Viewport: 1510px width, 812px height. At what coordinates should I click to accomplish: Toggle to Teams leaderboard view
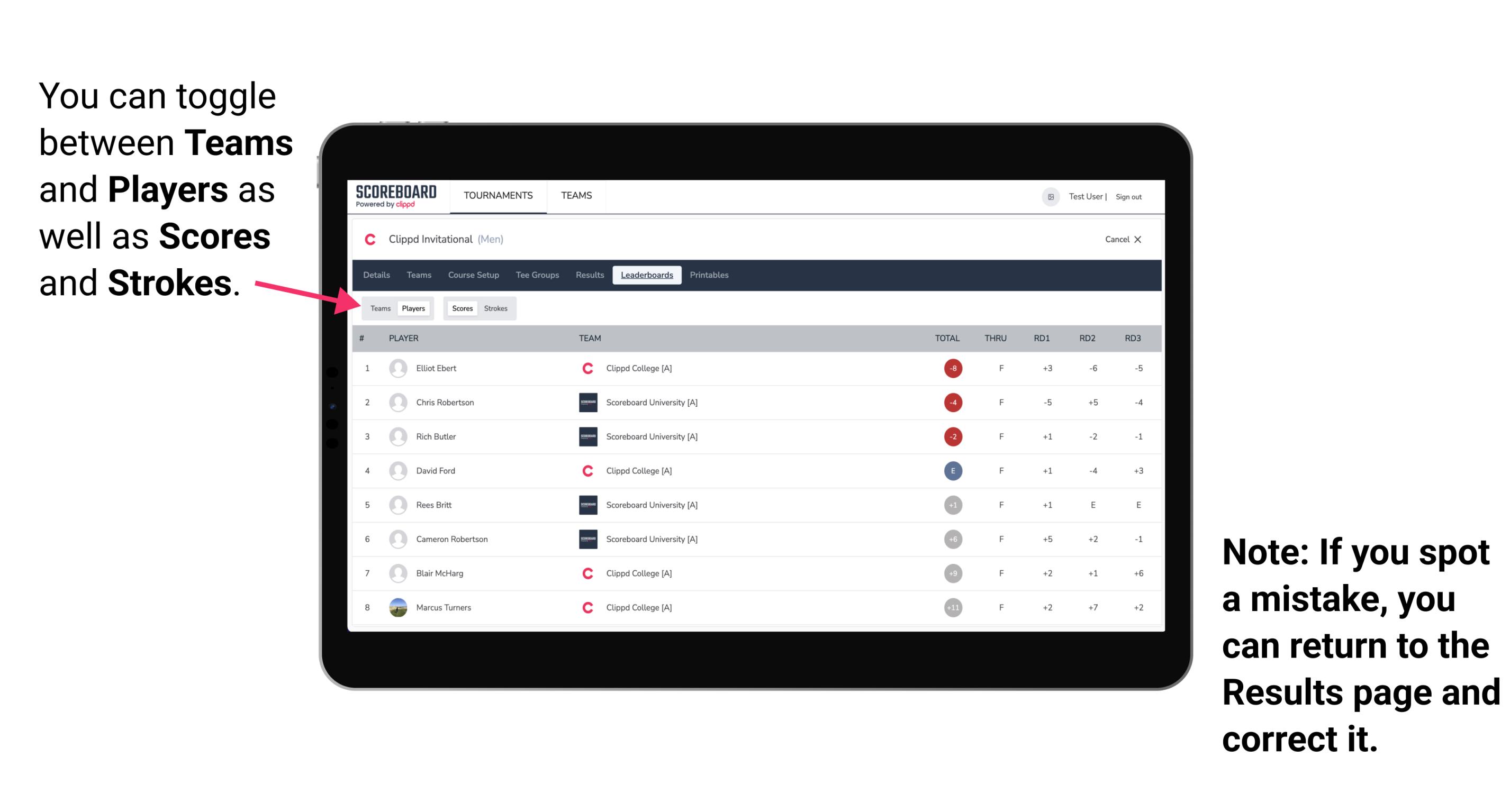click(380, 308)
